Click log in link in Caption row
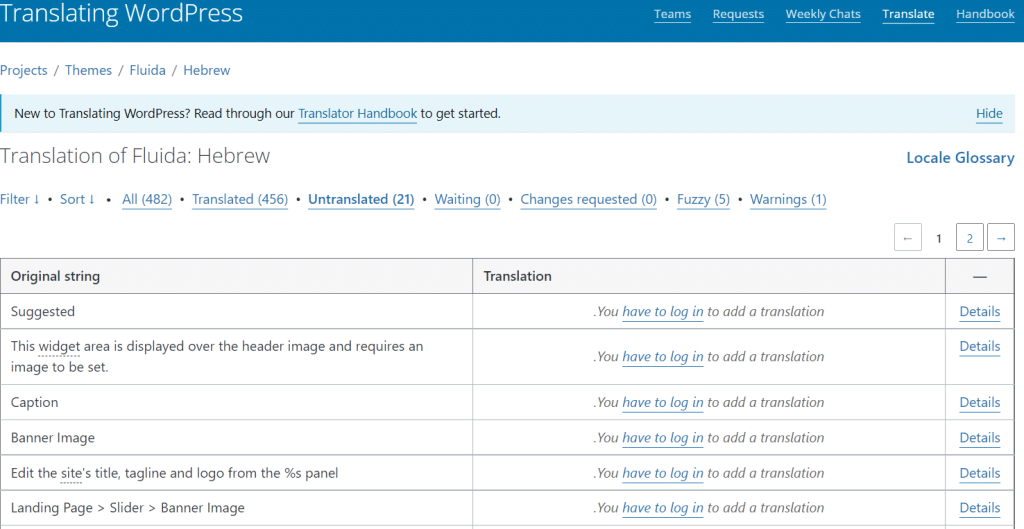Image resolution: width=1024 pixels, height=529 pixels. click(x=663, y=402)
